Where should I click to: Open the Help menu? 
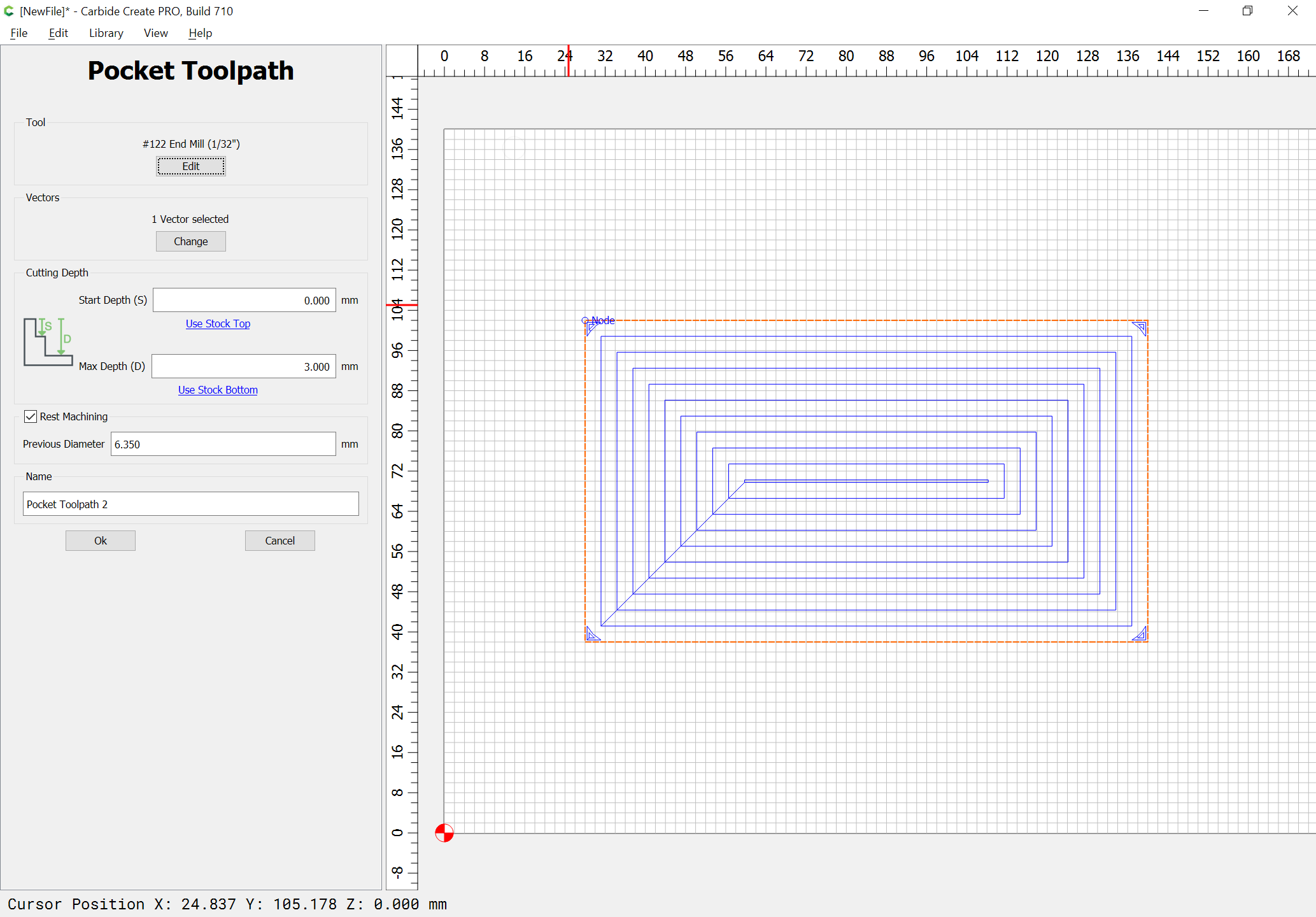coord(200,33)
